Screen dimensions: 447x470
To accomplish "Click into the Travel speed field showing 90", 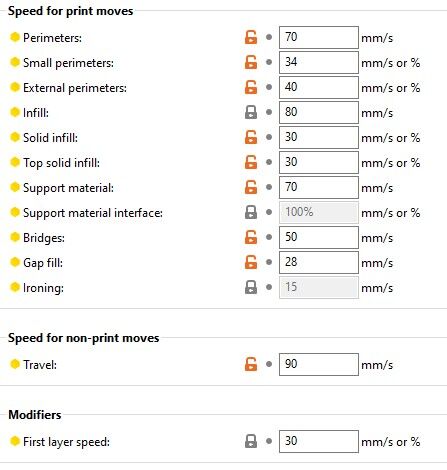I will (319, 364).
